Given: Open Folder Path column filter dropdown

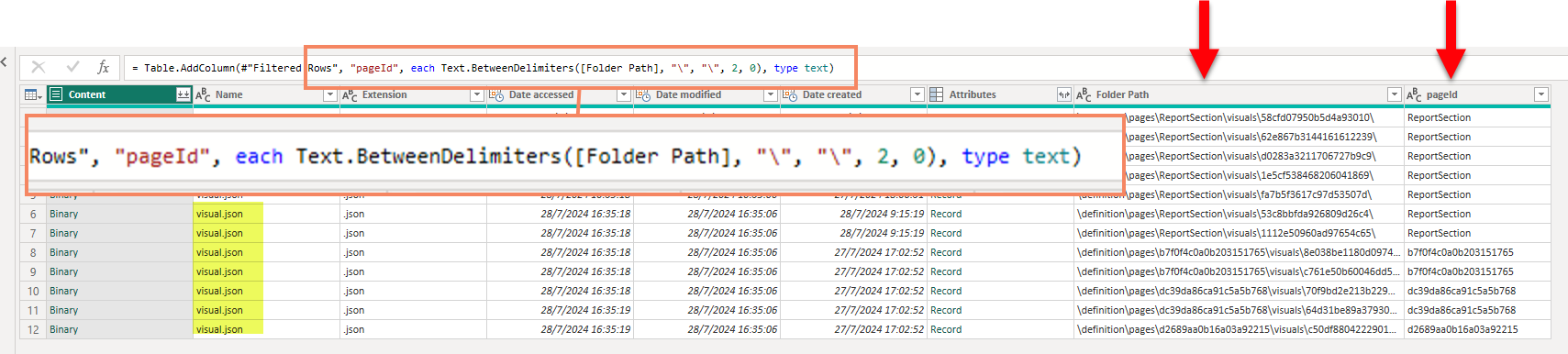Looking at the screenshot, I should 1395,94.
